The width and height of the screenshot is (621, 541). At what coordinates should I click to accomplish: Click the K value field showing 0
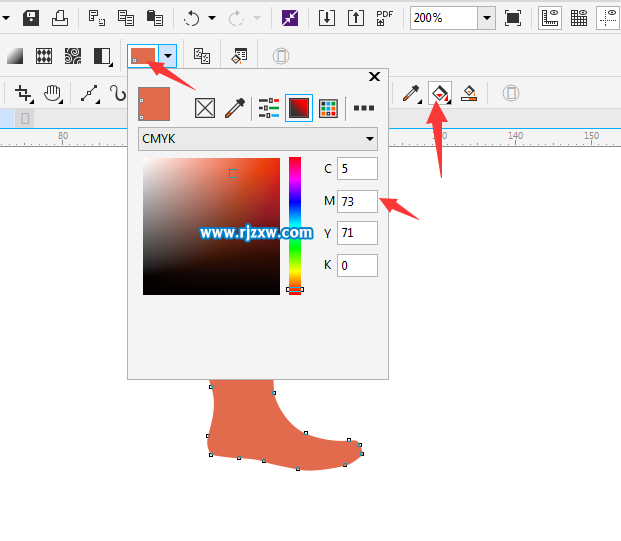(357, 265)
